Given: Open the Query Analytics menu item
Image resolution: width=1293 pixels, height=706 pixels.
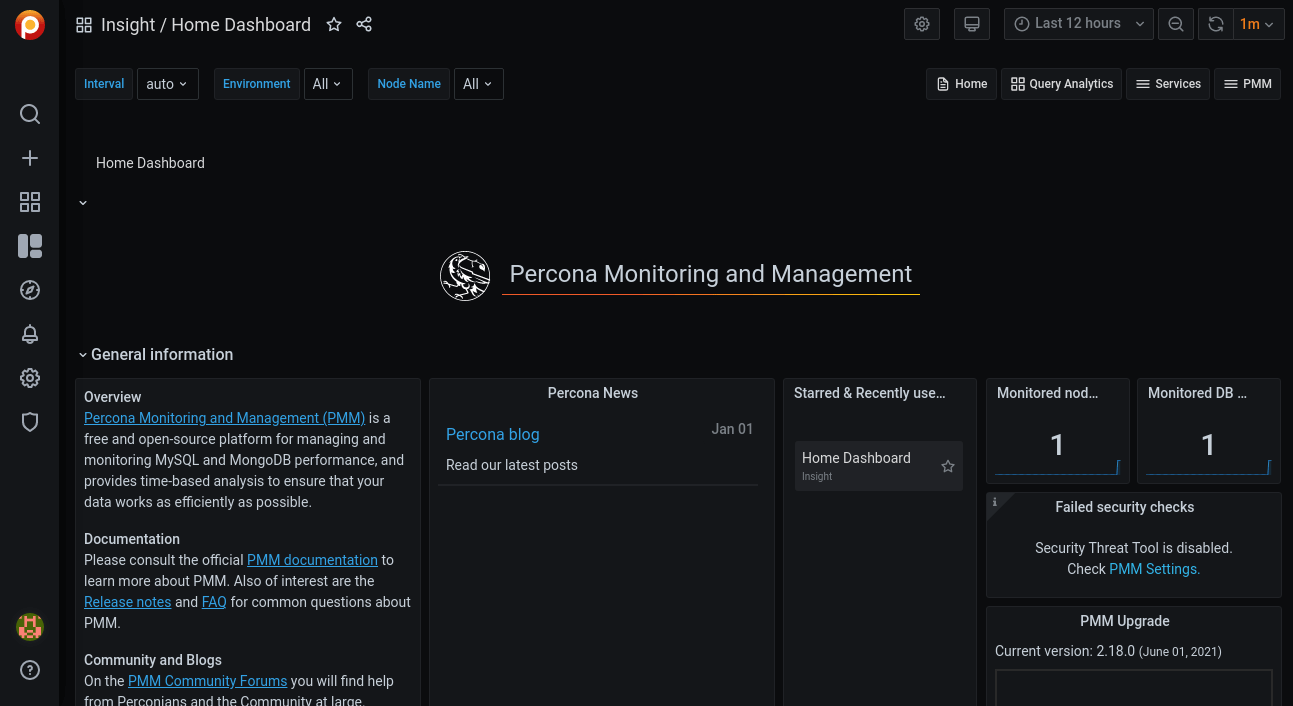Looking at the screenshot, I should coord(1061,84).
